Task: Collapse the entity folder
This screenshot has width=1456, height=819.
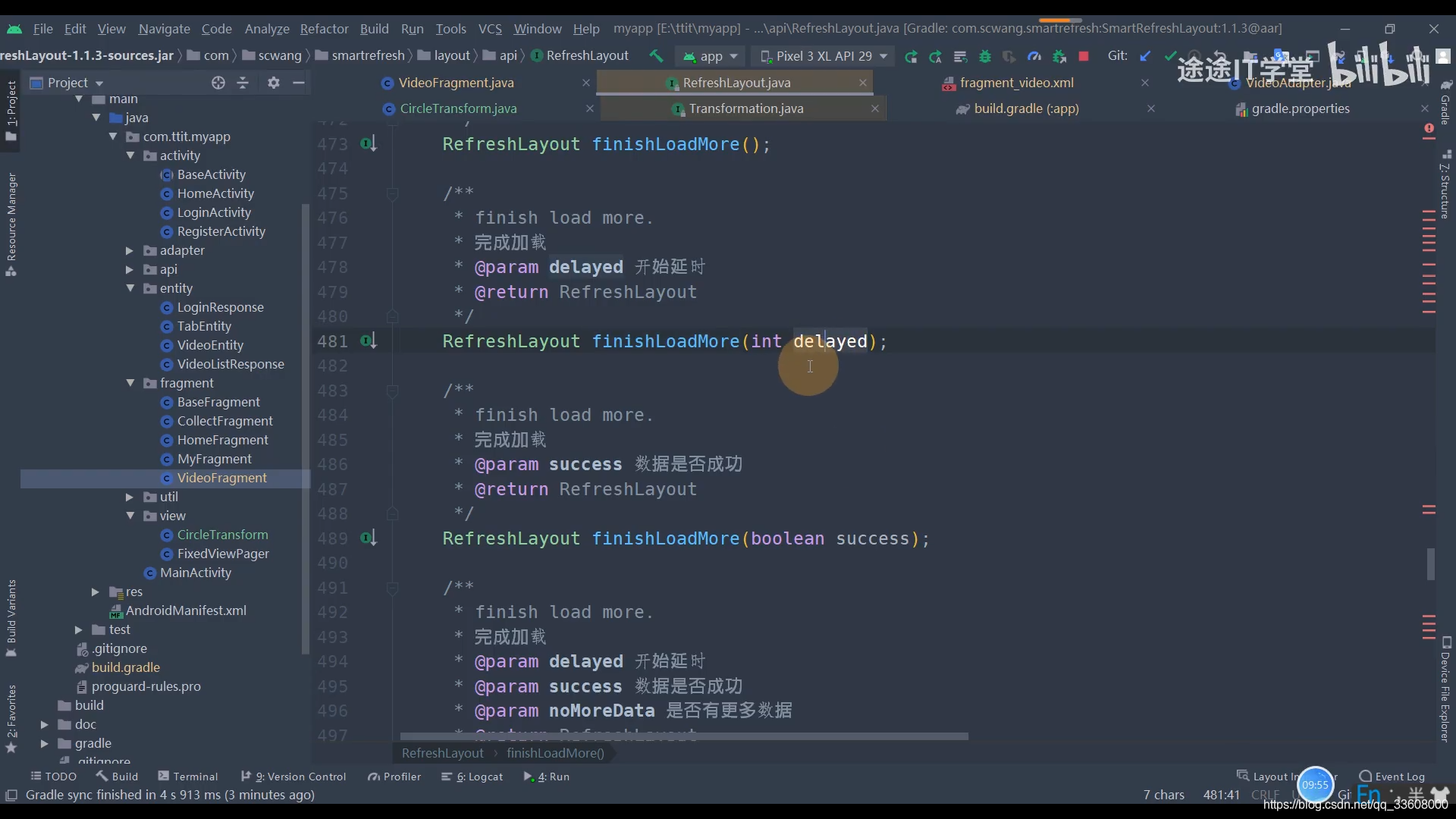Action: pos(130,288)
